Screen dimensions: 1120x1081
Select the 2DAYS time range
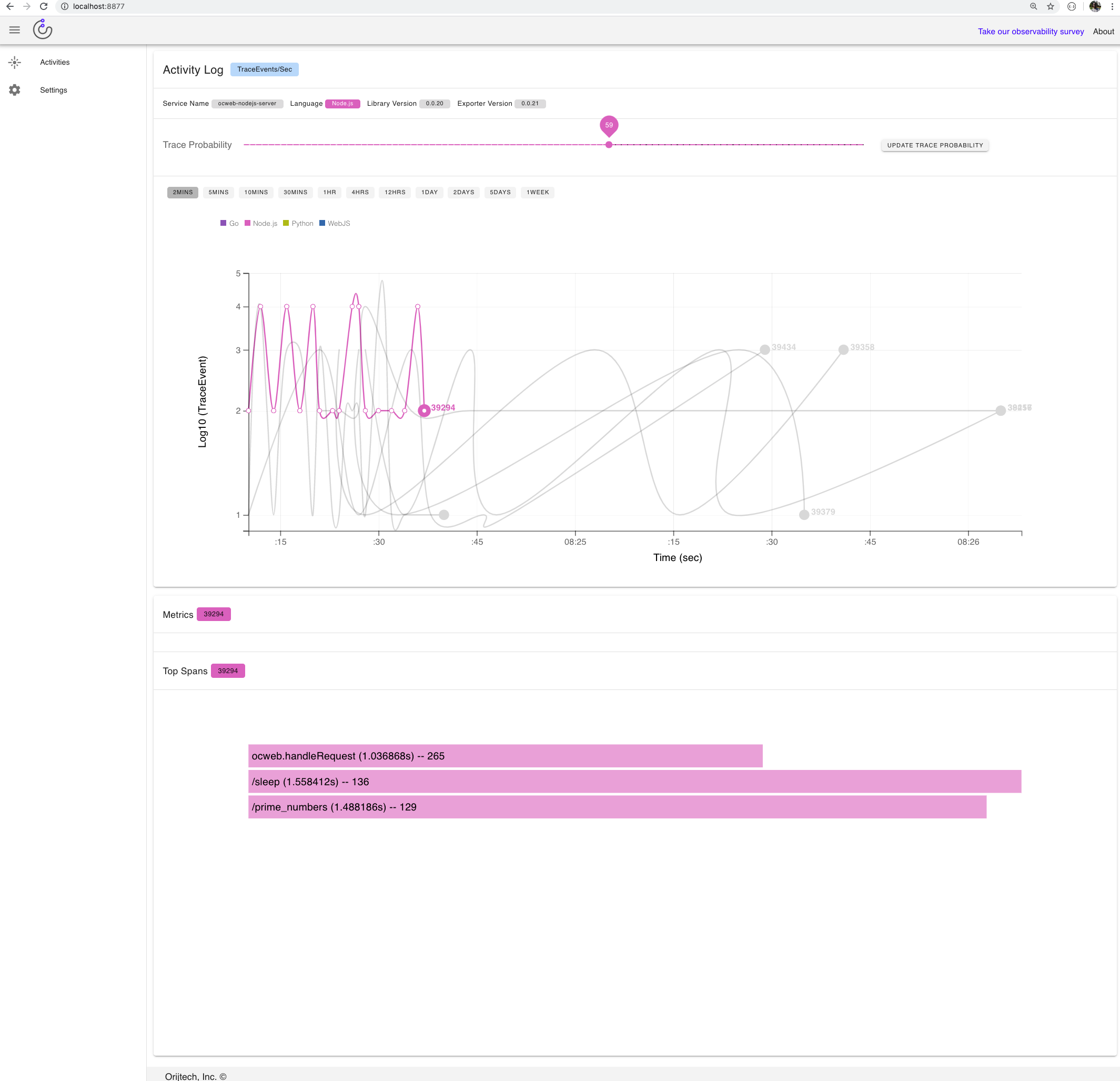click(463, 192)
